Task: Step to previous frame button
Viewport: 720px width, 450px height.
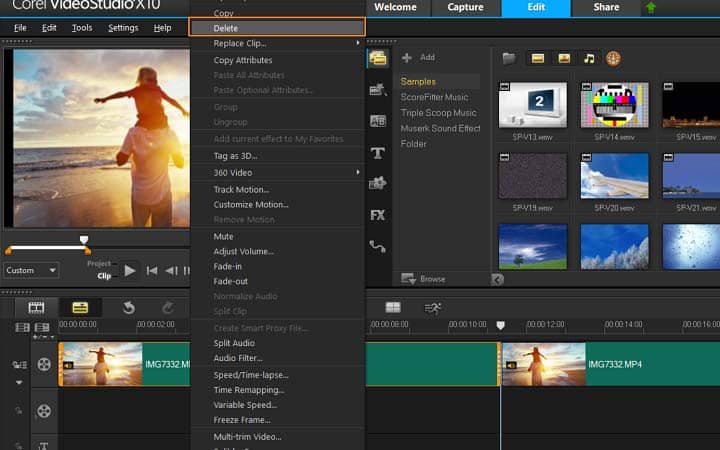Action: pyautogui.click(x=171, y=270)
